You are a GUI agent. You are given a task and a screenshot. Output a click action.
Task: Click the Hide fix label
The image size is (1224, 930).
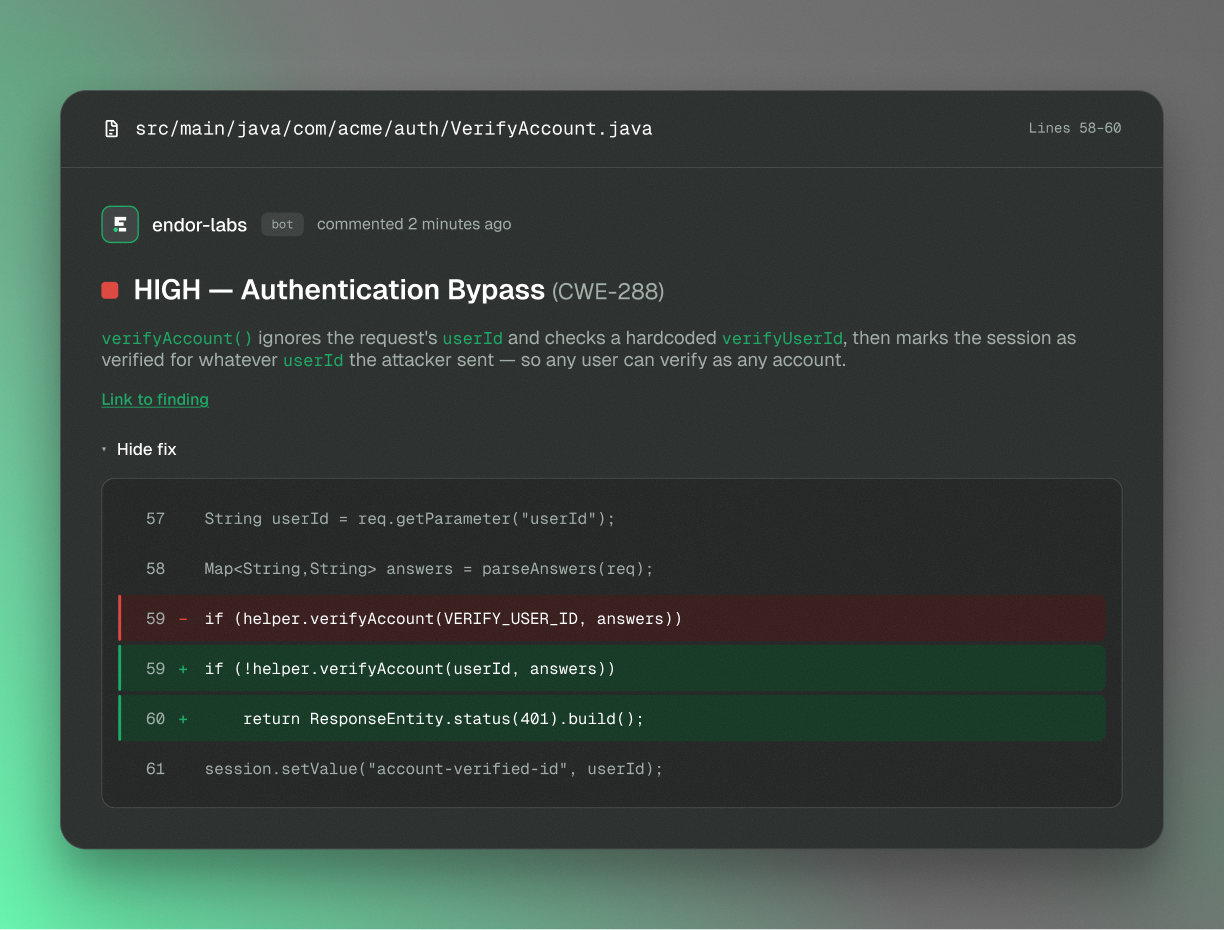pyautogui.click(x=146, y=449)
